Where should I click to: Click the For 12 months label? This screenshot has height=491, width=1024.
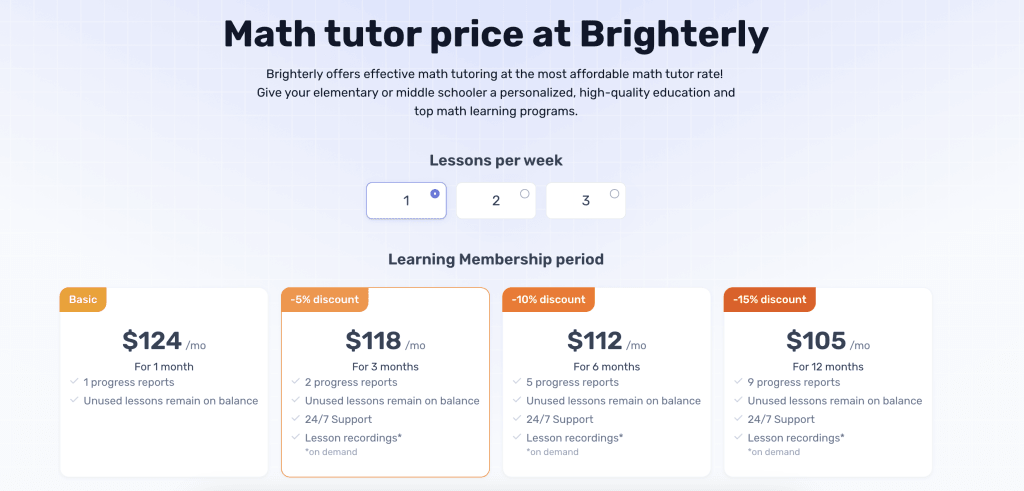tap(828, 366)
